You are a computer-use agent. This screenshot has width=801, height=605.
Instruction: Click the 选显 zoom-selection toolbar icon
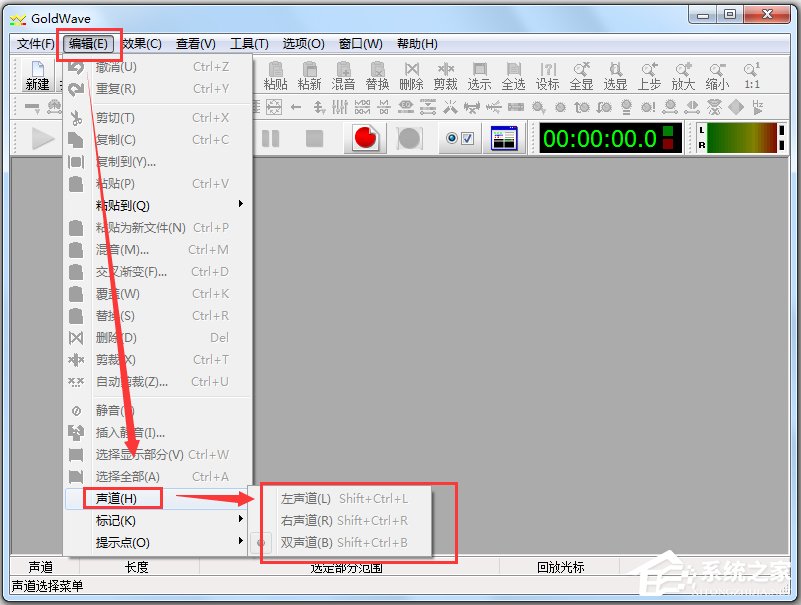click(615, 75)
